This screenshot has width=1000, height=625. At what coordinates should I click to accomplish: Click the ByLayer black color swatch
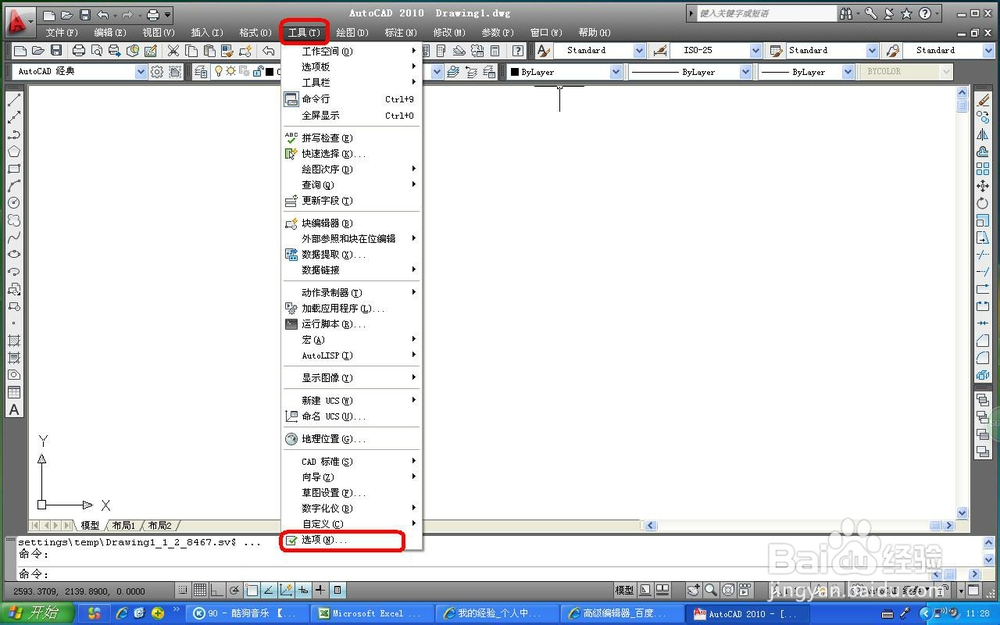click(515, 72)
